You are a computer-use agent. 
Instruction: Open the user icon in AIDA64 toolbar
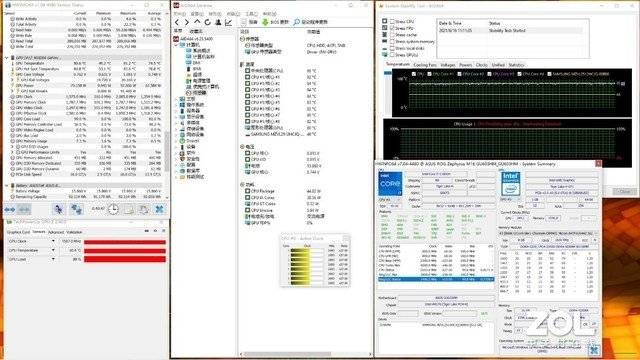218,22
